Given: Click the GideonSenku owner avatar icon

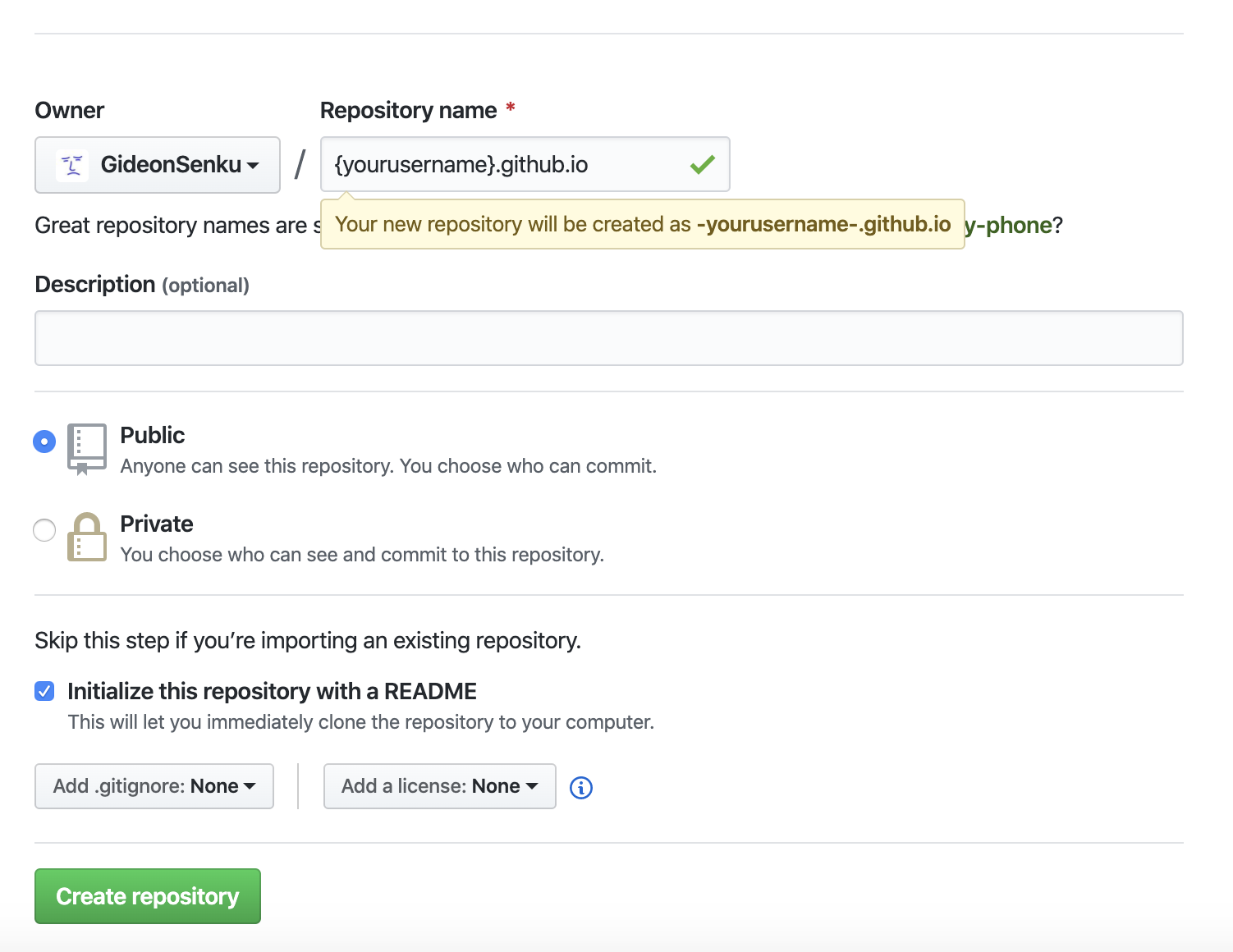Looking at the screenshot, I should click(72, 165).
